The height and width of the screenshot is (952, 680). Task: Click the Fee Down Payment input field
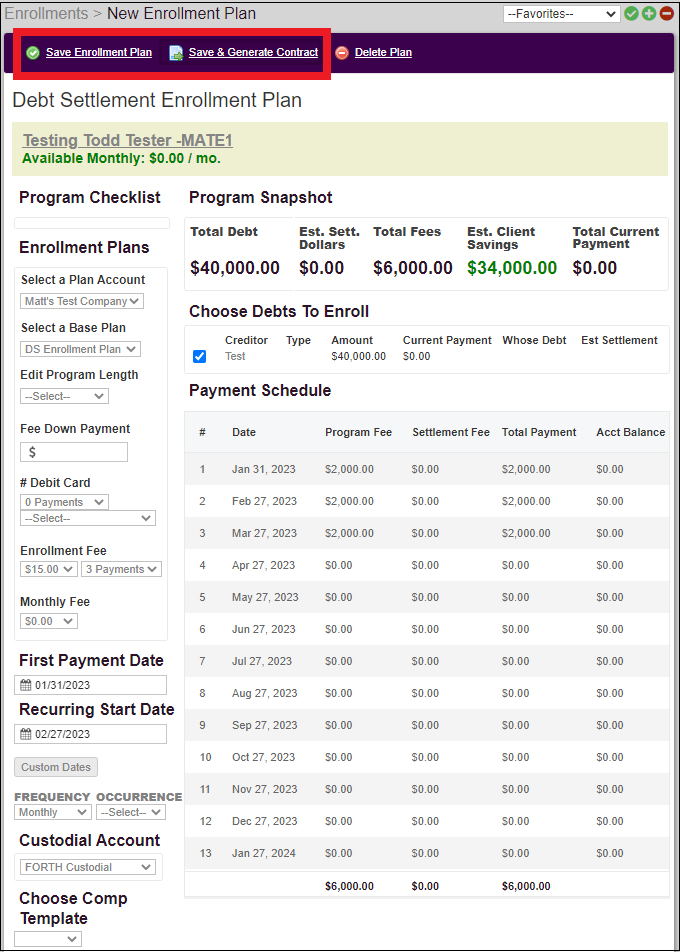click(x=73, y=451)
